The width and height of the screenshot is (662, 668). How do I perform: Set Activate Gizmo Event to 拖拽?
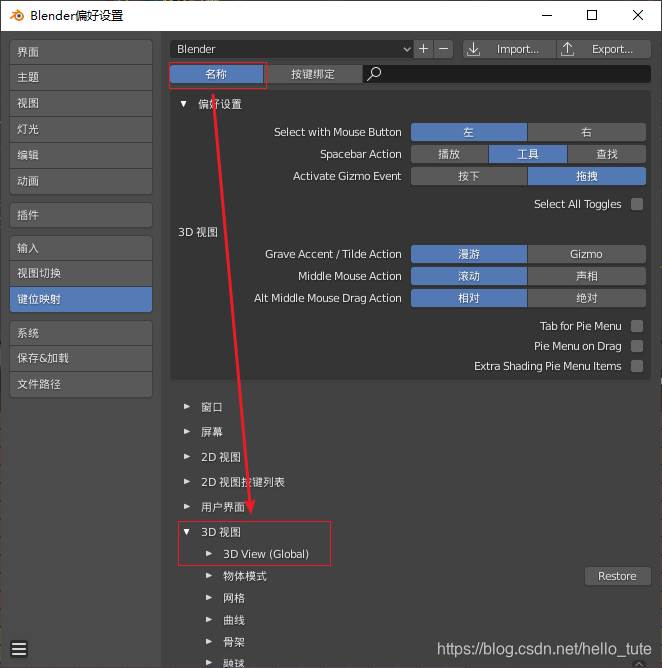click(587, 176)
